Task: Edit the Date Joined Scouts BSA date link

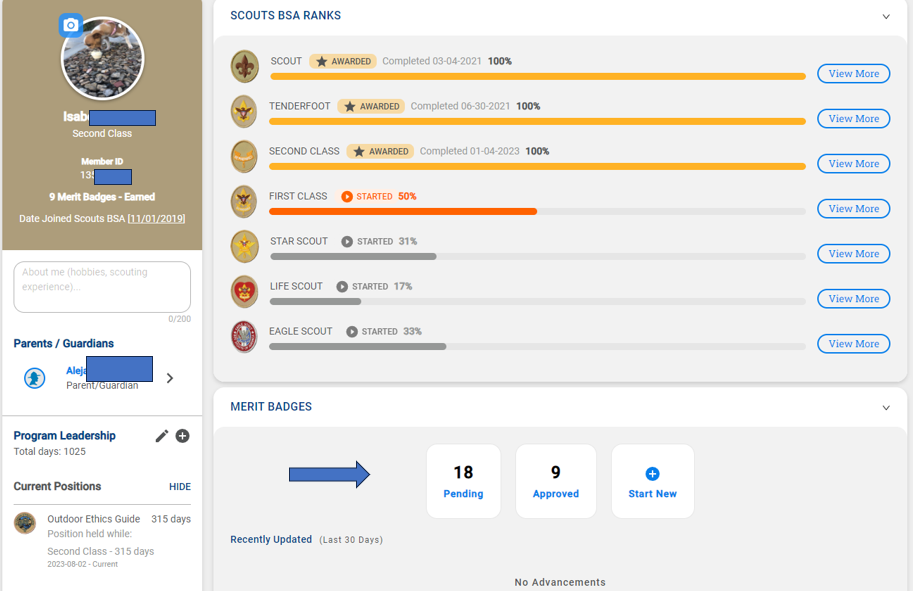Action: (157, 219)
